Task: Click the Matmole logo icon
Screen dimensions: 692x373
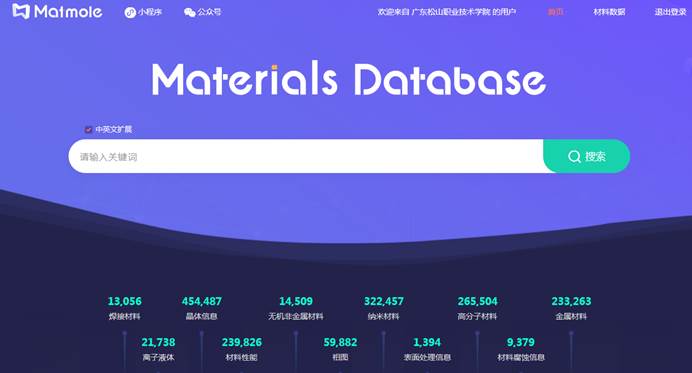Action: click(21, 11)
